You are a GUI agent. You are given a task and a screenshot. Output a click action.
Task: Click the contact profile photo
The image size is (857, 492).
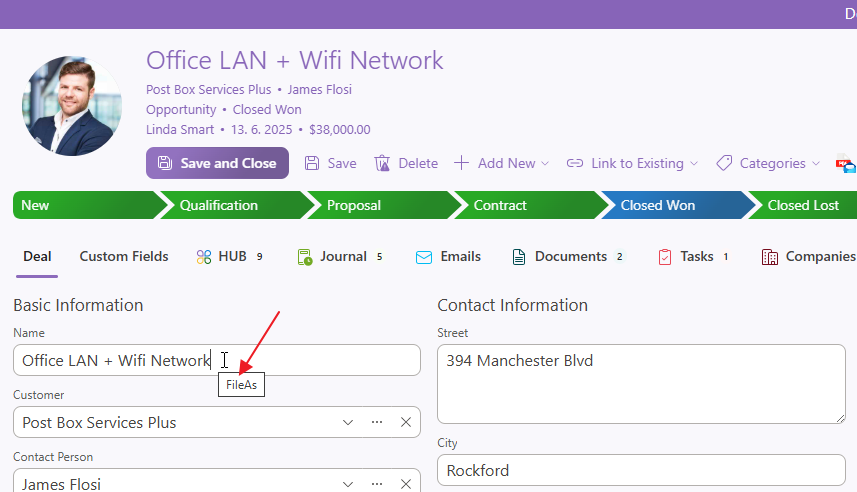[x=72, y=106]
